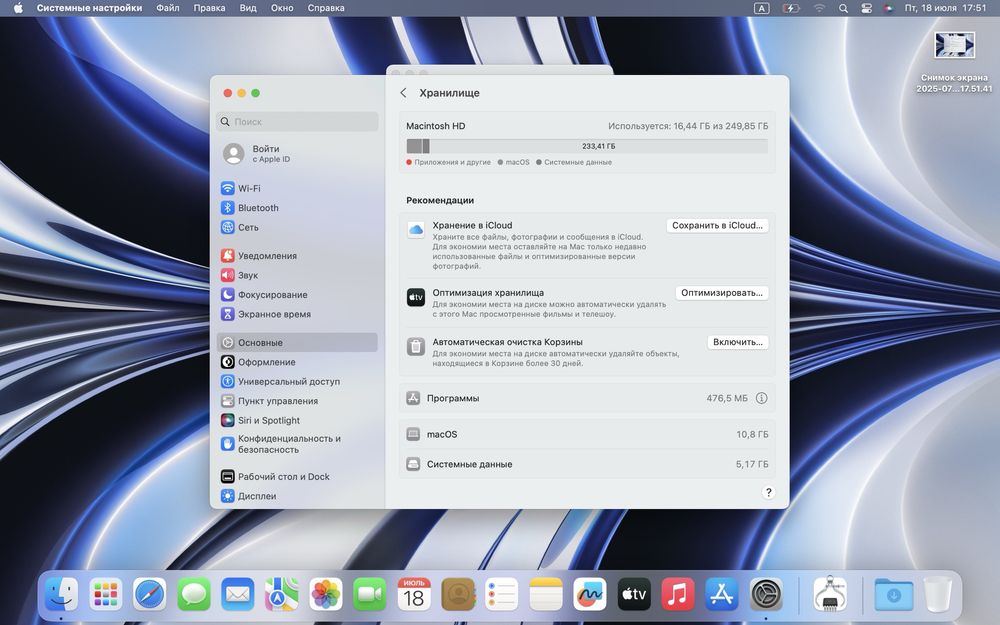This screenshot has width=1000, height=625.
Task: Open Экранное время settings
Action: (297, 314)
